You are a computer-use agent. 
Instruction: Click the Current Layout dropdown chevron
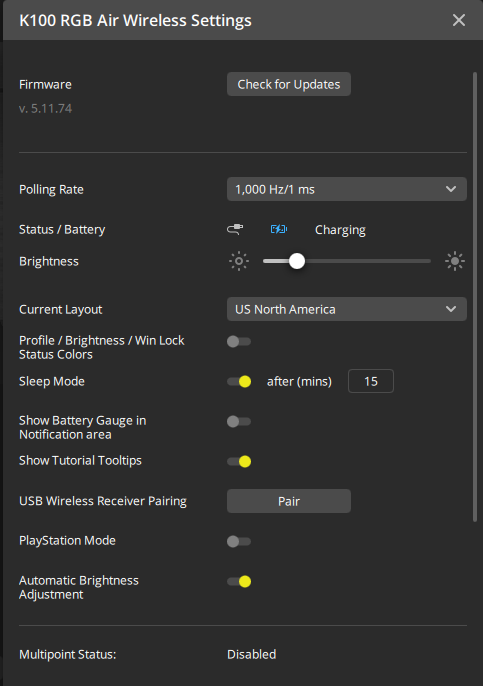[x=451, y=309]
